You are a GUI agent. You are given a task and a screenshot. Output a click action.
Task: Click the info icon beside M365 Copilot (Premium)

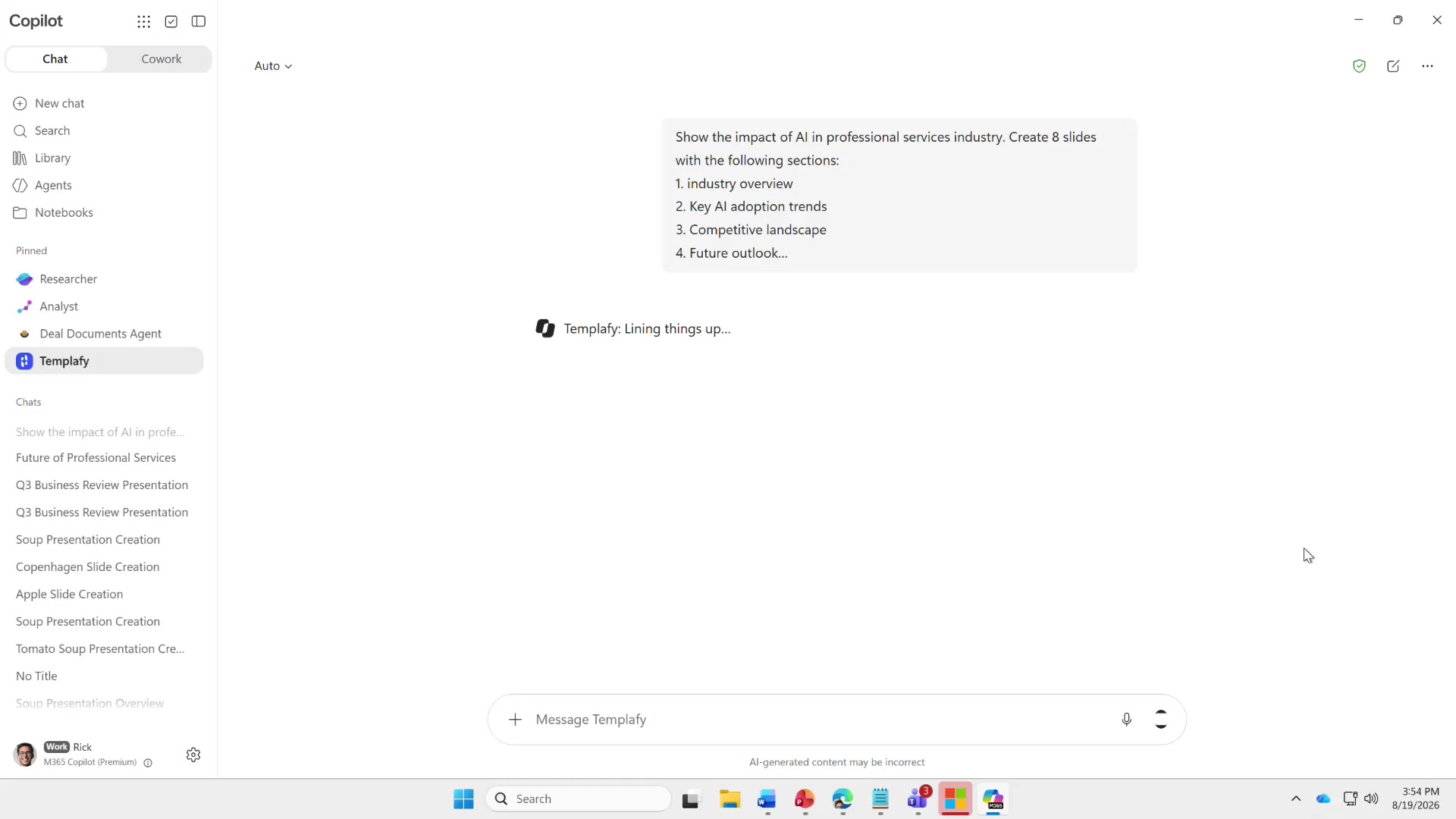[x=148, y=763]
